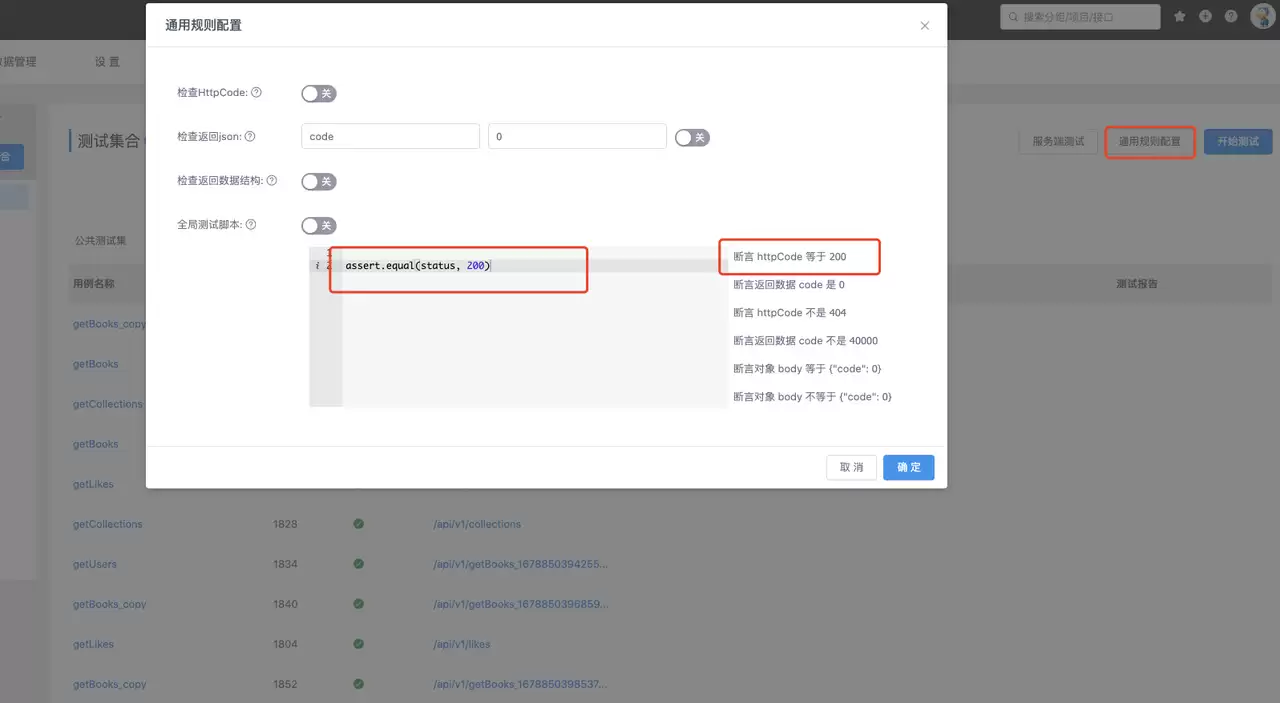Focus the 搜索分组/项目/接口 search box
The width and height of the screenshot is (1280, 703).
pos(1080,17)
